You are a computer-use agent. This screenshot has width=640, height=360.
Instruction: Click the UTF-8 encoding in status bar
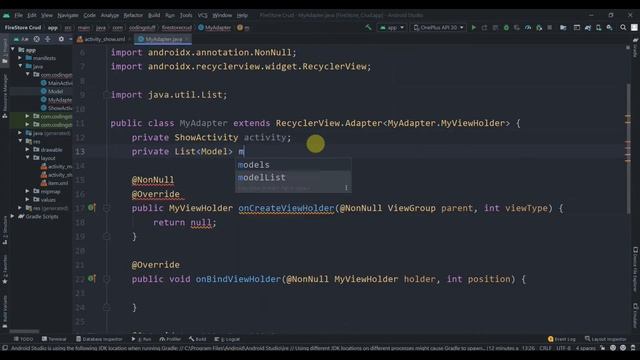[563, 348]
